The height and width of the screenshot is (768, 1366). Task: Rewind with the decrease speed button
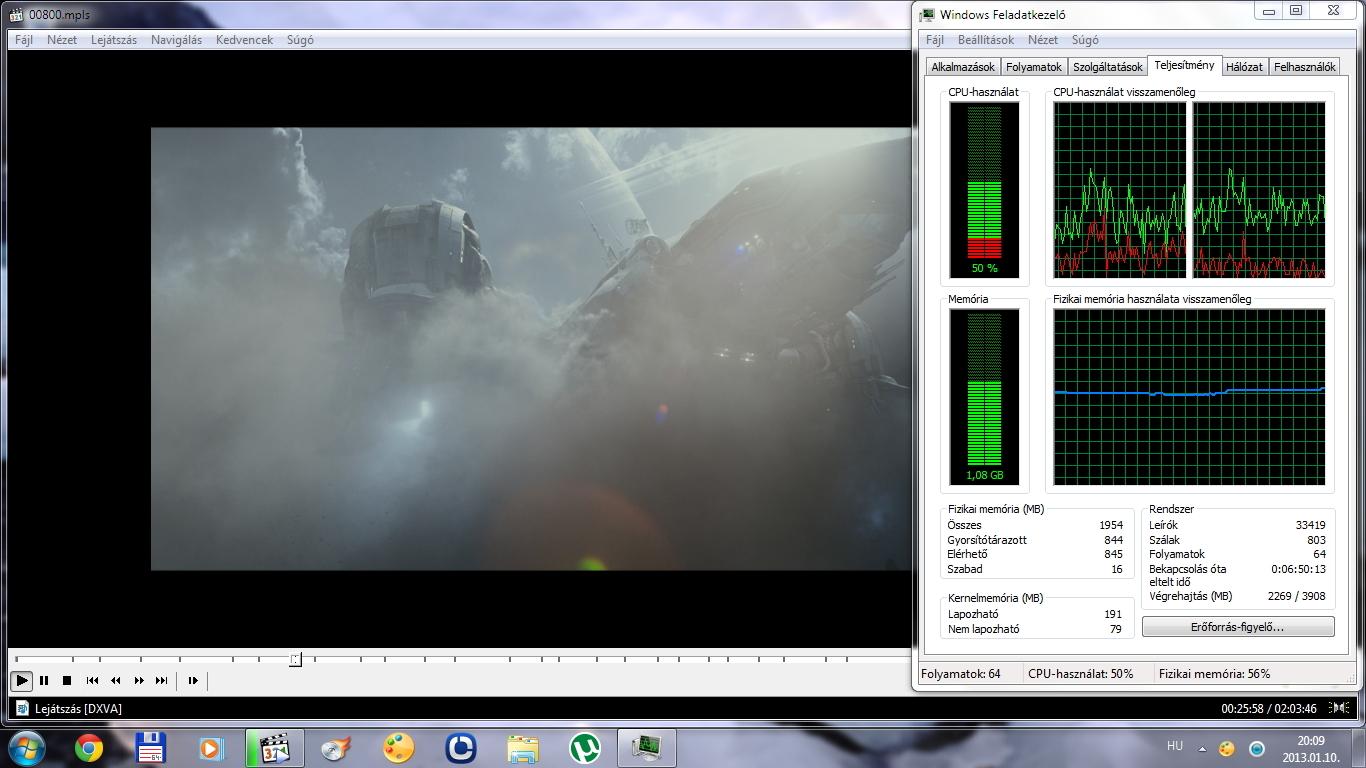click(x=115, y=680)
